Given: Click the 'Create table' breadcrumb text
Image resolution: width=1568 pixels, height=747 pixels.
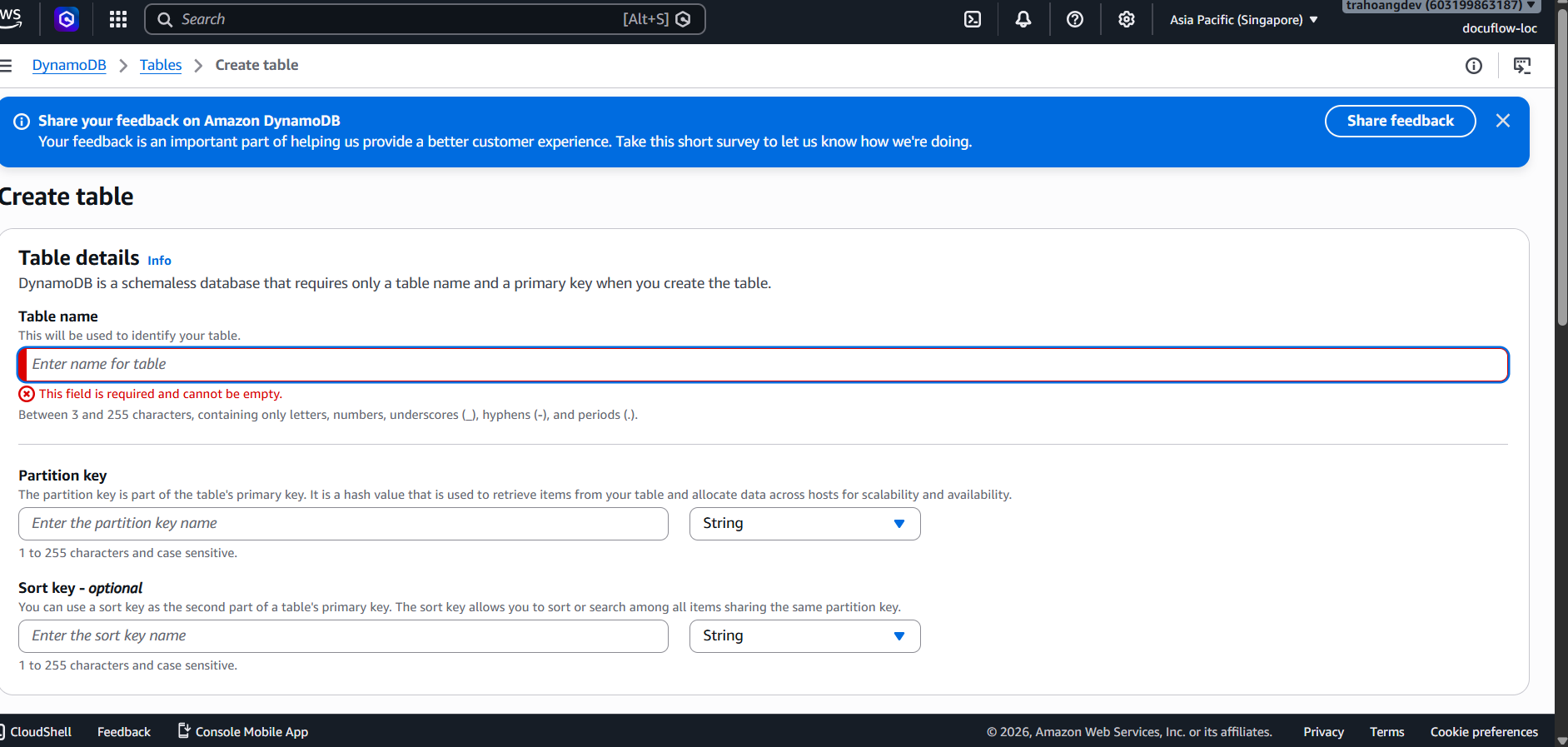Looking at the screenshot, I should point(256,65).
